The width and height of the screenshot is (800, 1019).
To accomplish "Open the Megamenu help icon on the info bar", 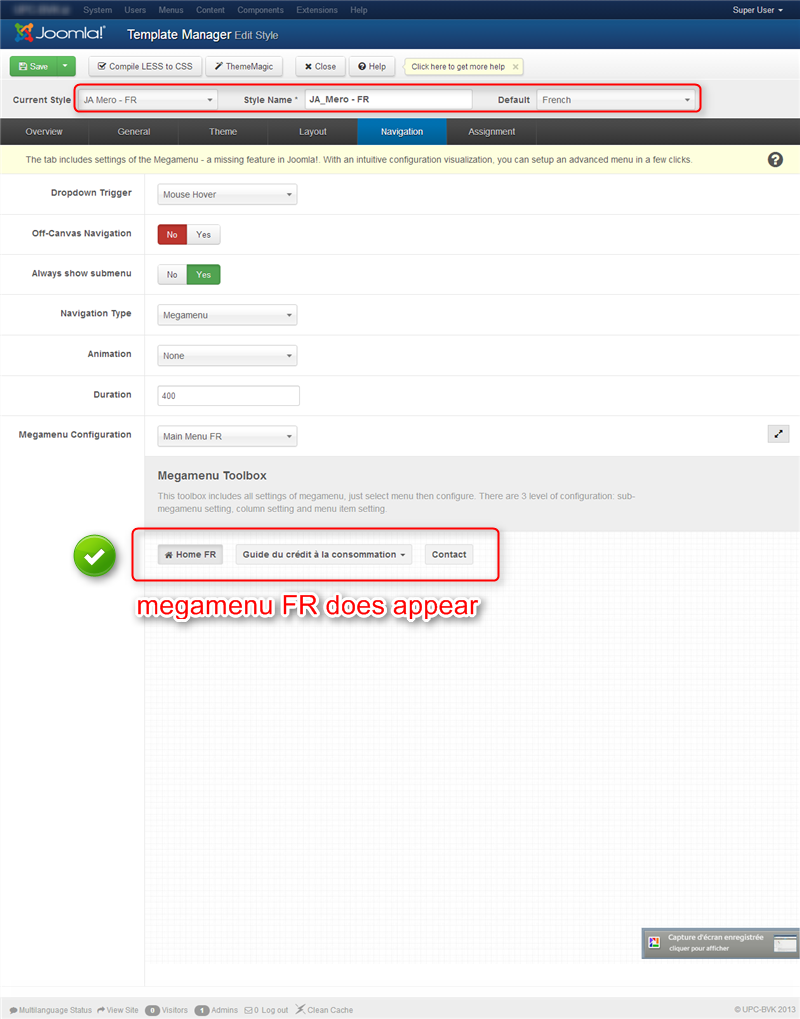I will pyautogui.click(x=775, y=159).
